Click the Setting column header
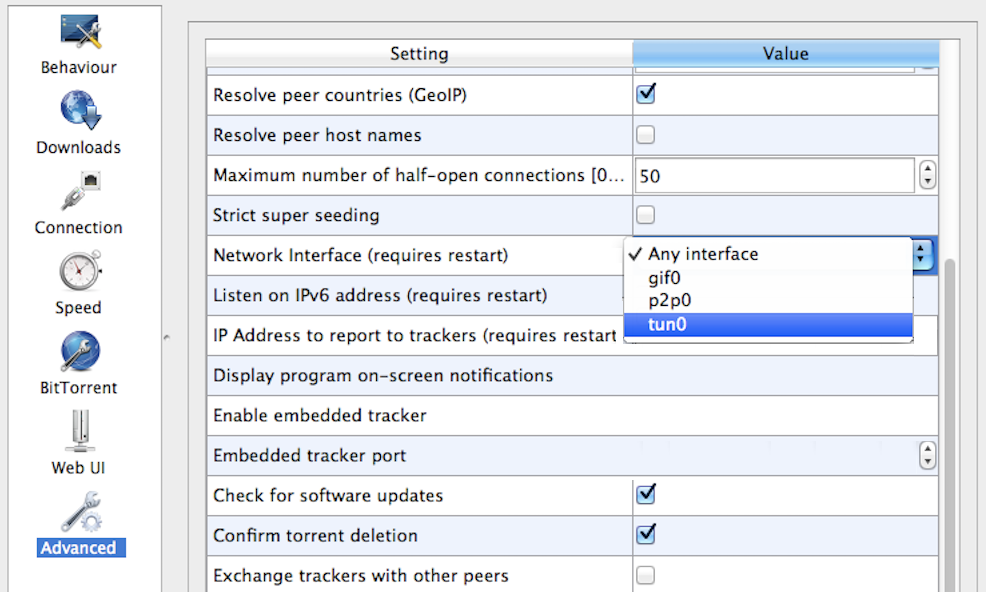986x592 pixels. coord(419,54)
